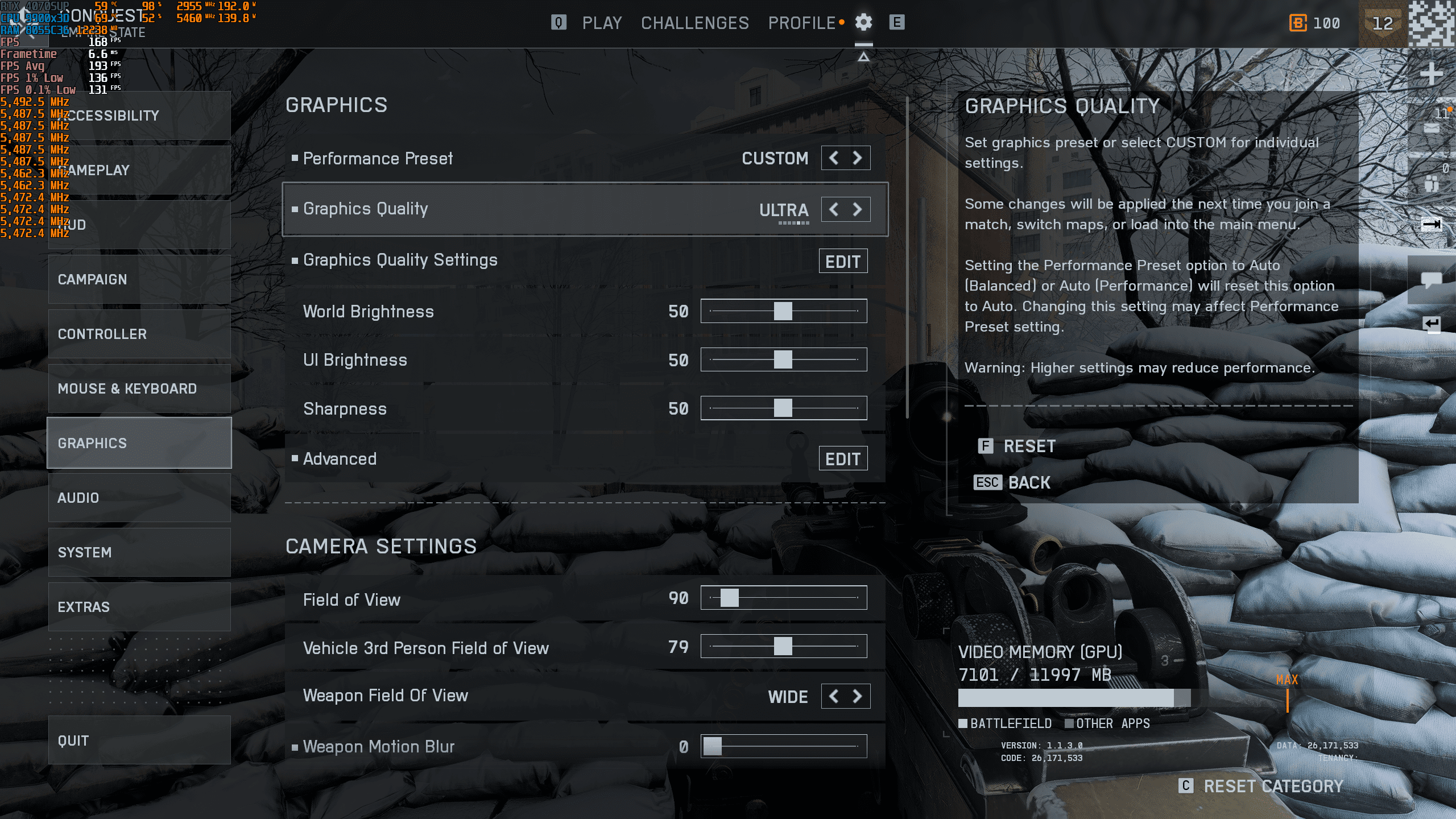The height and width of the screenshot is (819, 1456).
Task: Open Advanced graphics EDIT menu
Action: point(843,459)
